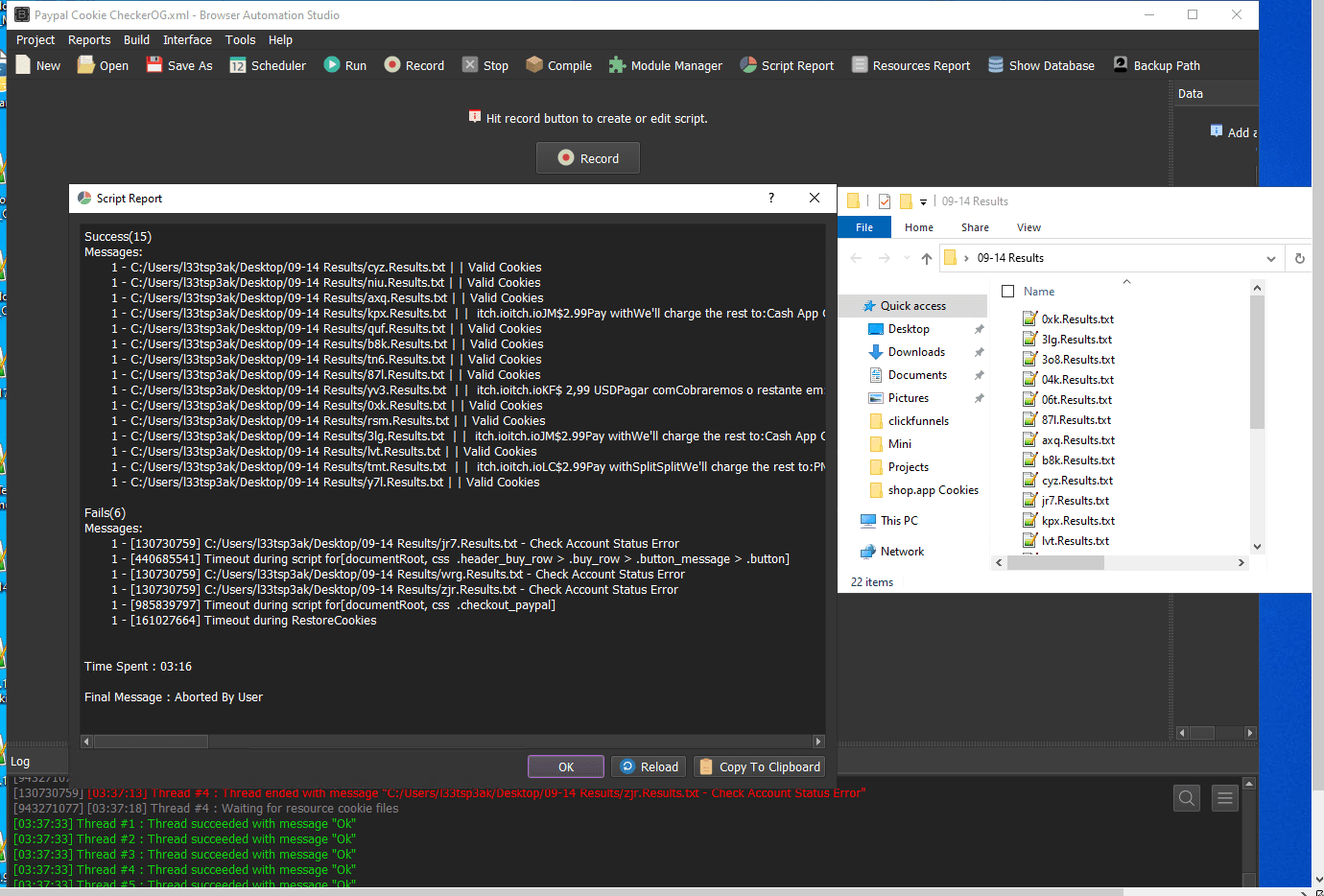Open the Interface menu
The image size is (1324, 896).
point(187,39)
